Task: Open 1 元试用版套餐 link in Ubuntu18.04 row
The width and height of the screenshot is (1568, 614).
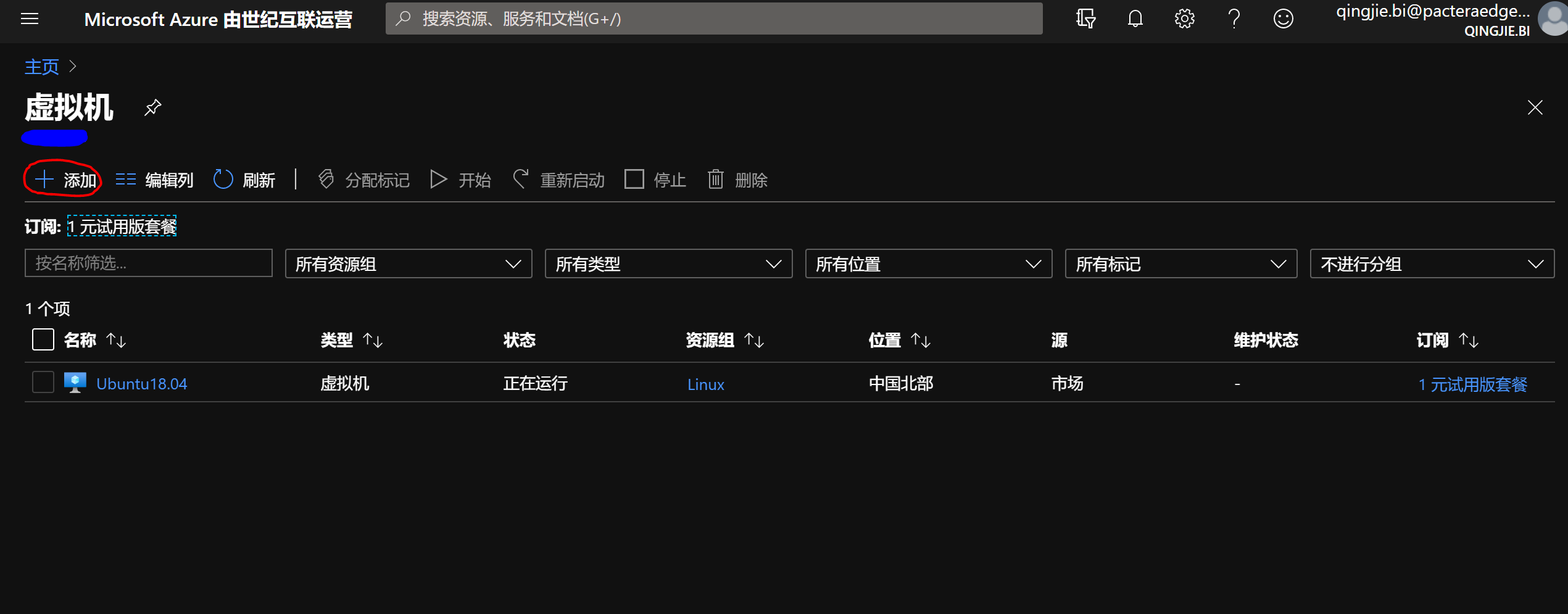Action: [1472, 384]
